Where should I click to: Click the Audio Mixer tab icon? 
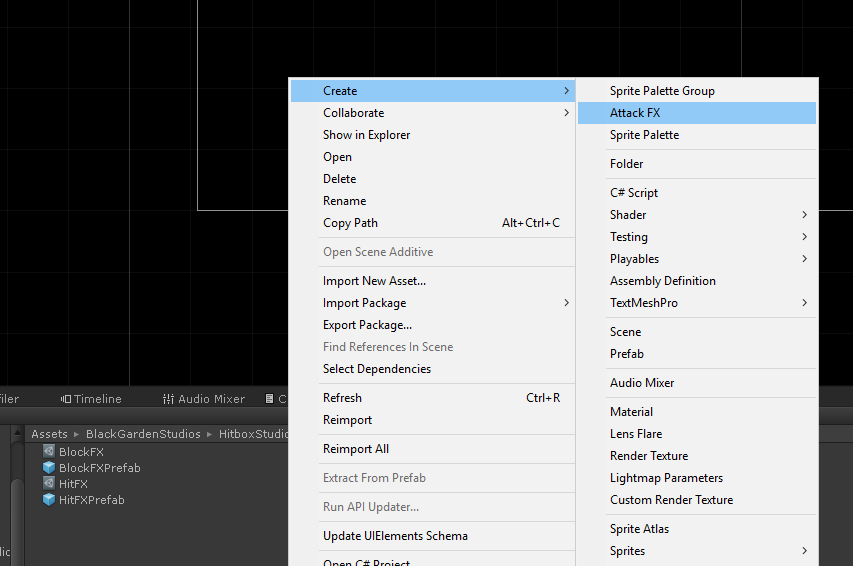coord(168,399)
